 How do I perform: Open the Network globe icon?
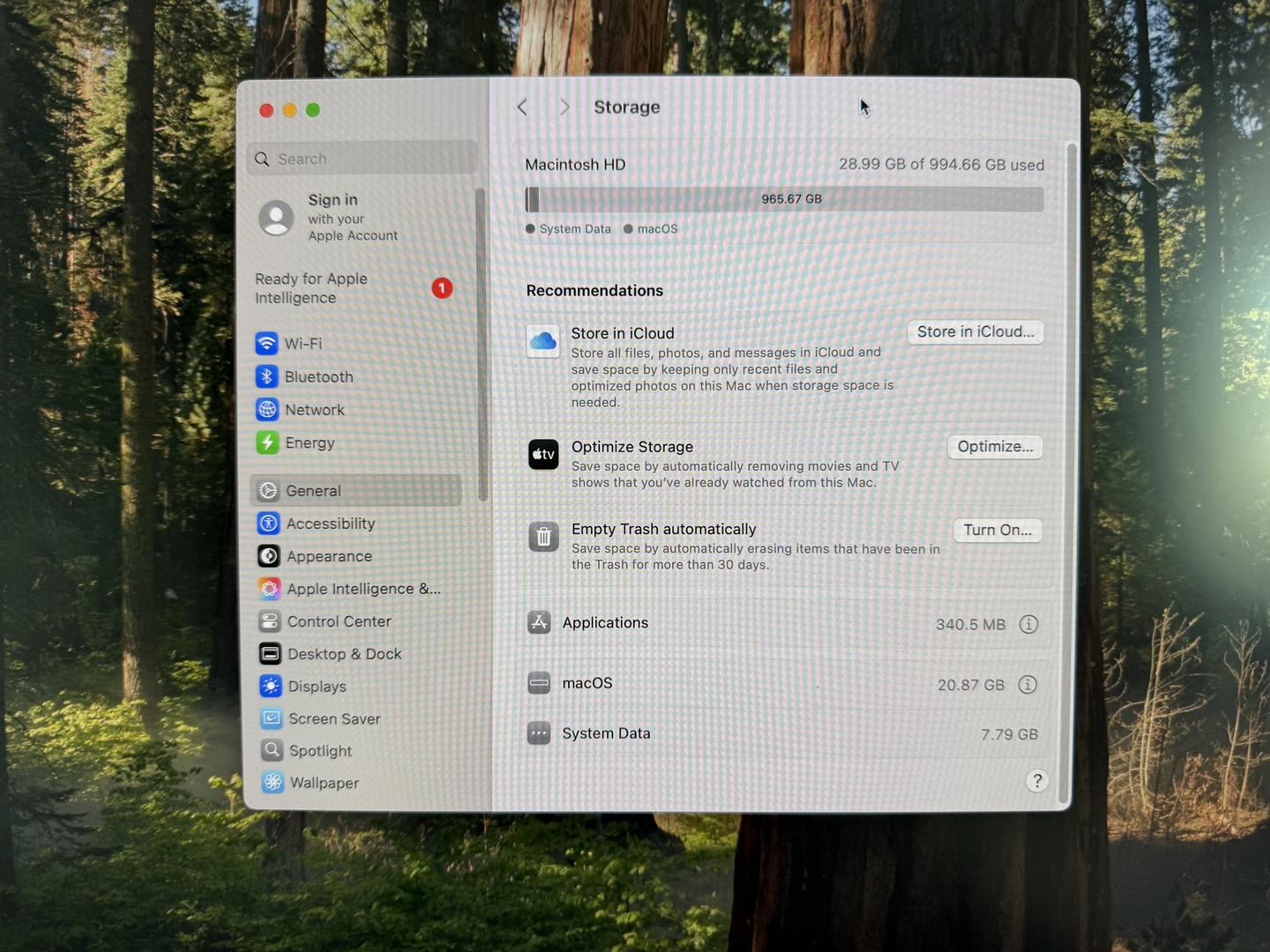tap(267, 410)
